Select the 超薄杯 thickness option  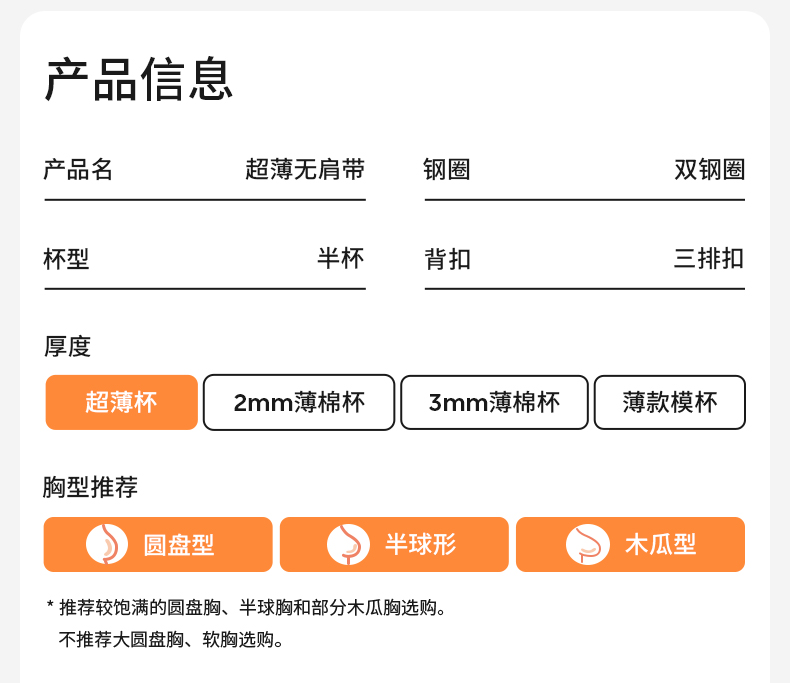click(x=121, y=402)
